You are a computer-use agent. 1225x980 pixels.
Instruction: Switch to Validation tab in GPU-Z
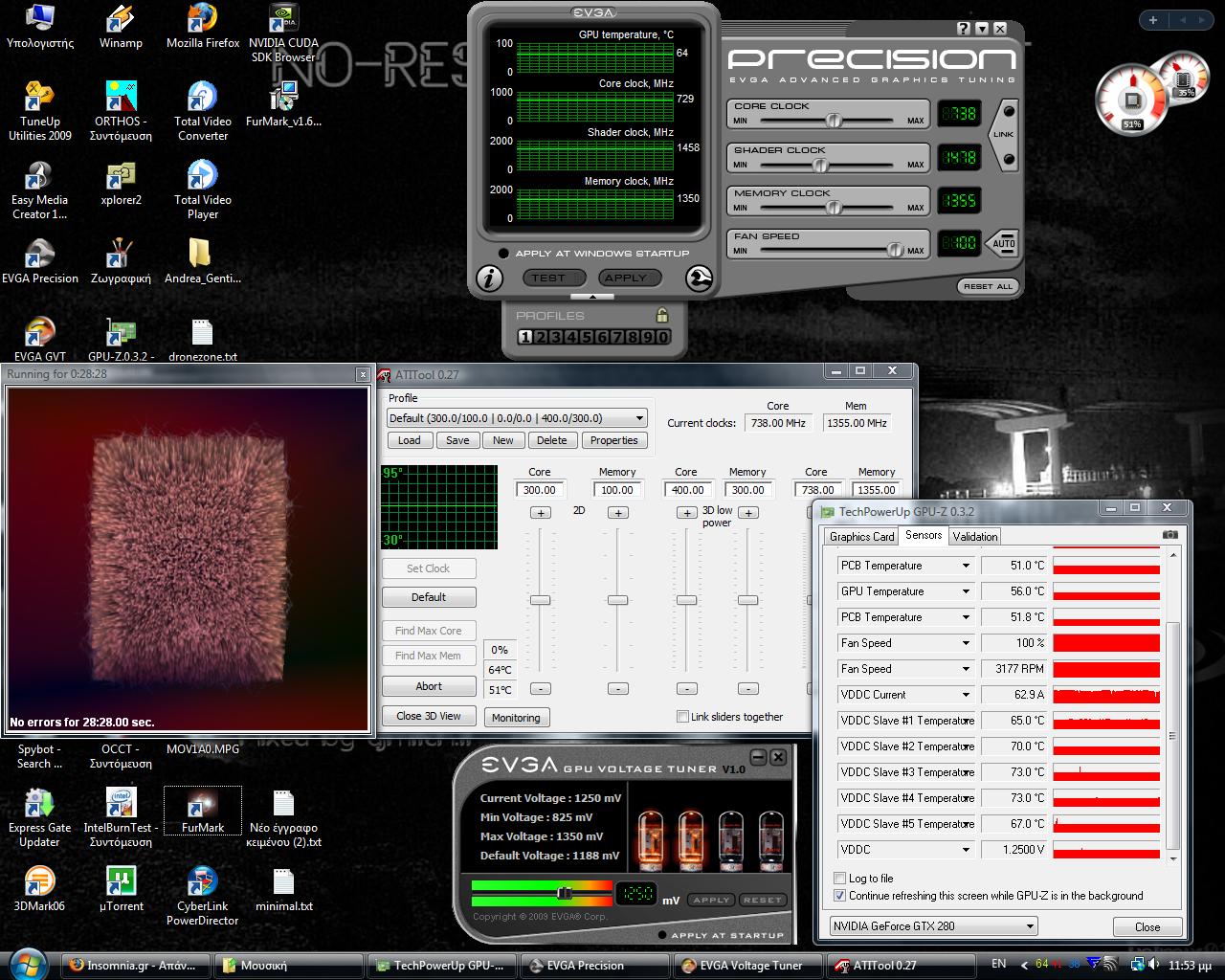tap(975, 537)
